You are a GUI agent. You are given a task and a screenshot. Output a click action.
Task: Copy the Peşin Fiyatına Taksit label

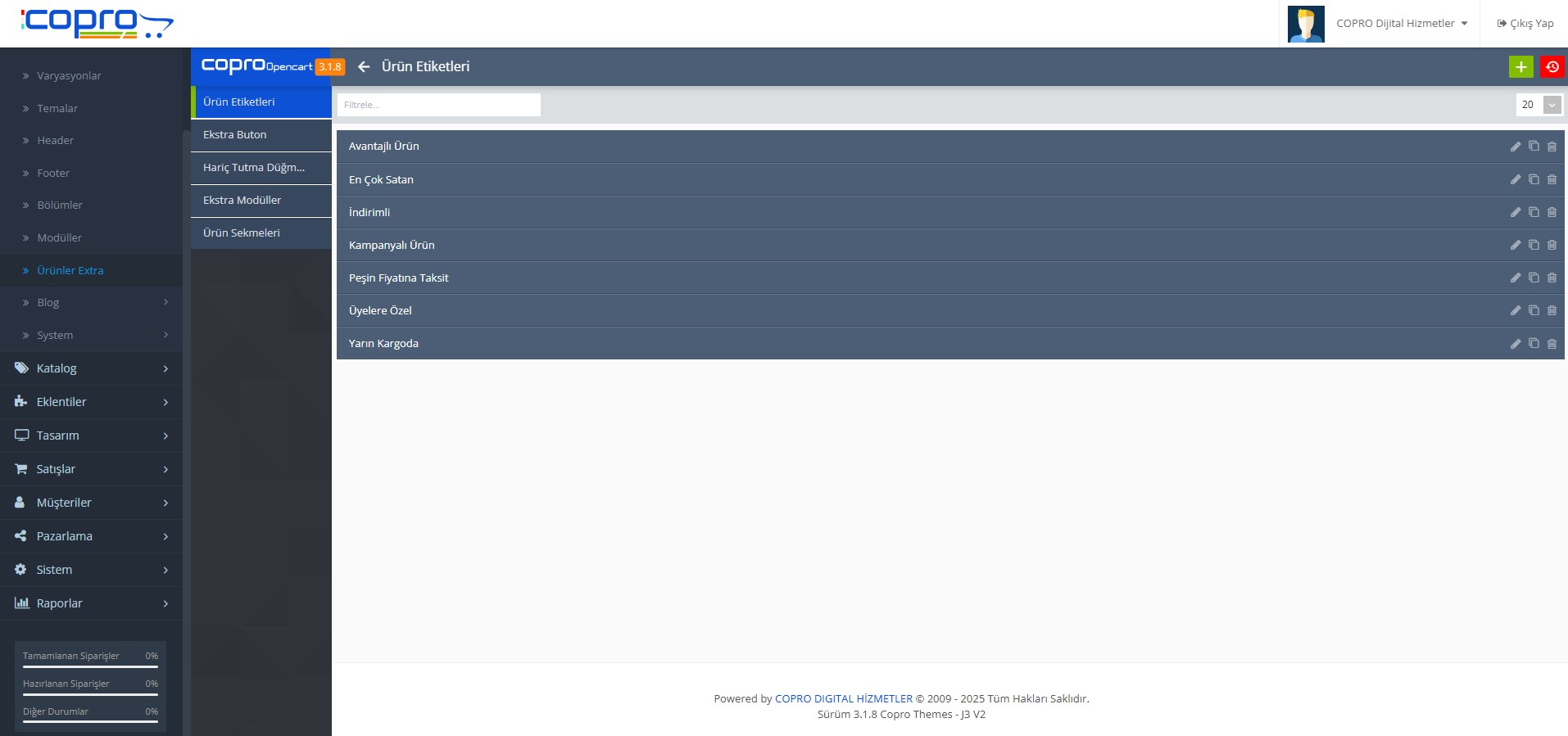[1534, 278]
